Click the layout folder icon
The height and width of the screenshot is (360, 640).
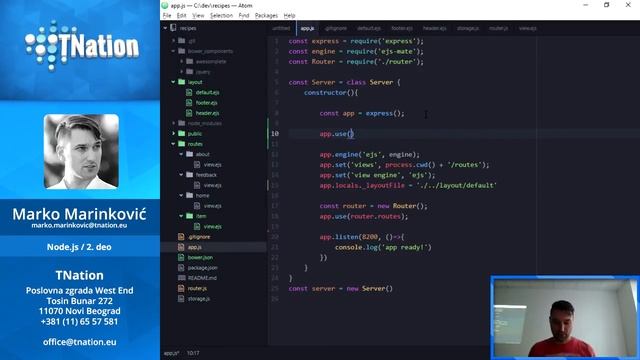point(182,82)
